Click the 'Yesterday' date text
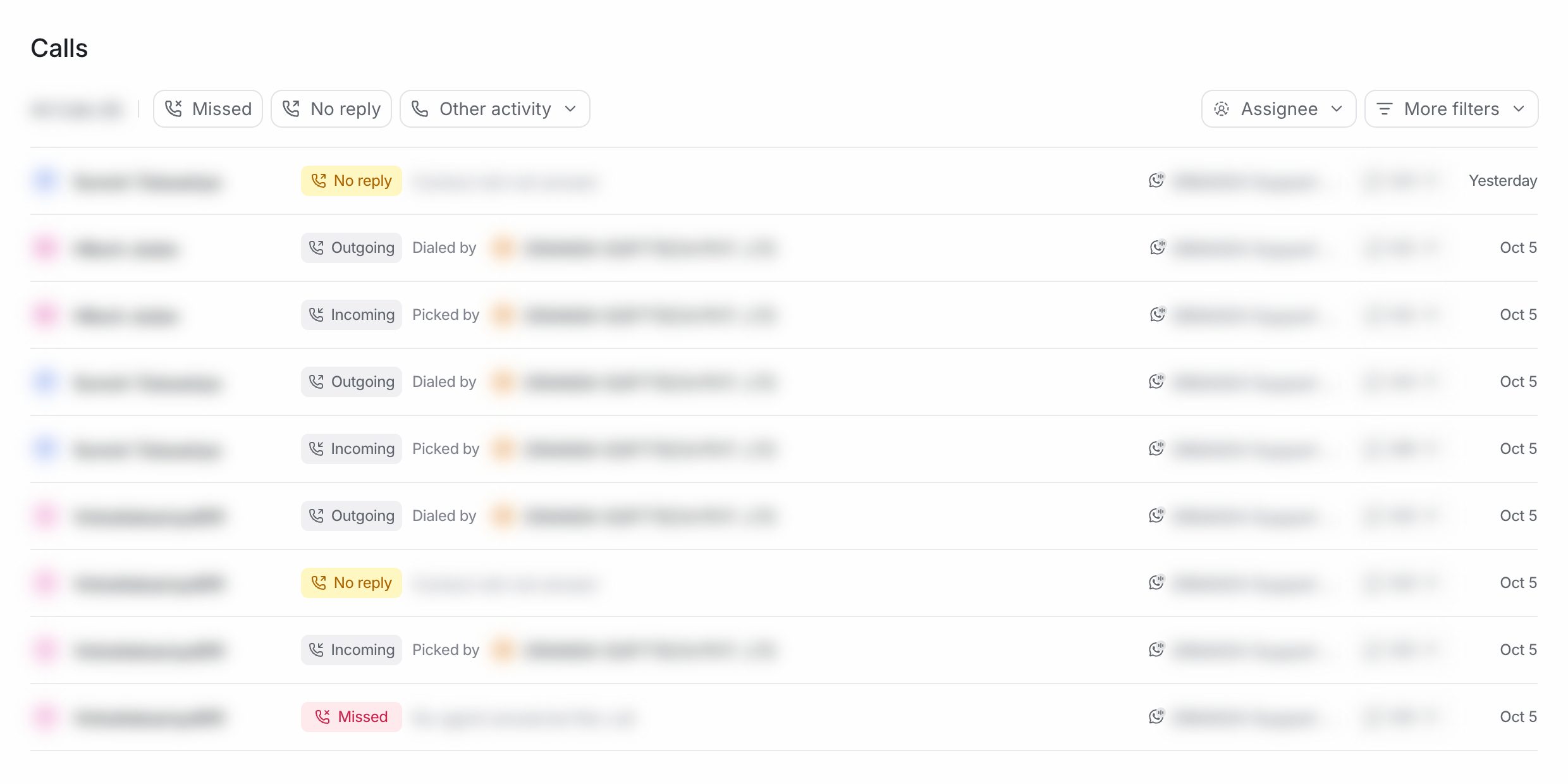The image size is (1568, 784). pyautogui.click(x=1503, y=181)
